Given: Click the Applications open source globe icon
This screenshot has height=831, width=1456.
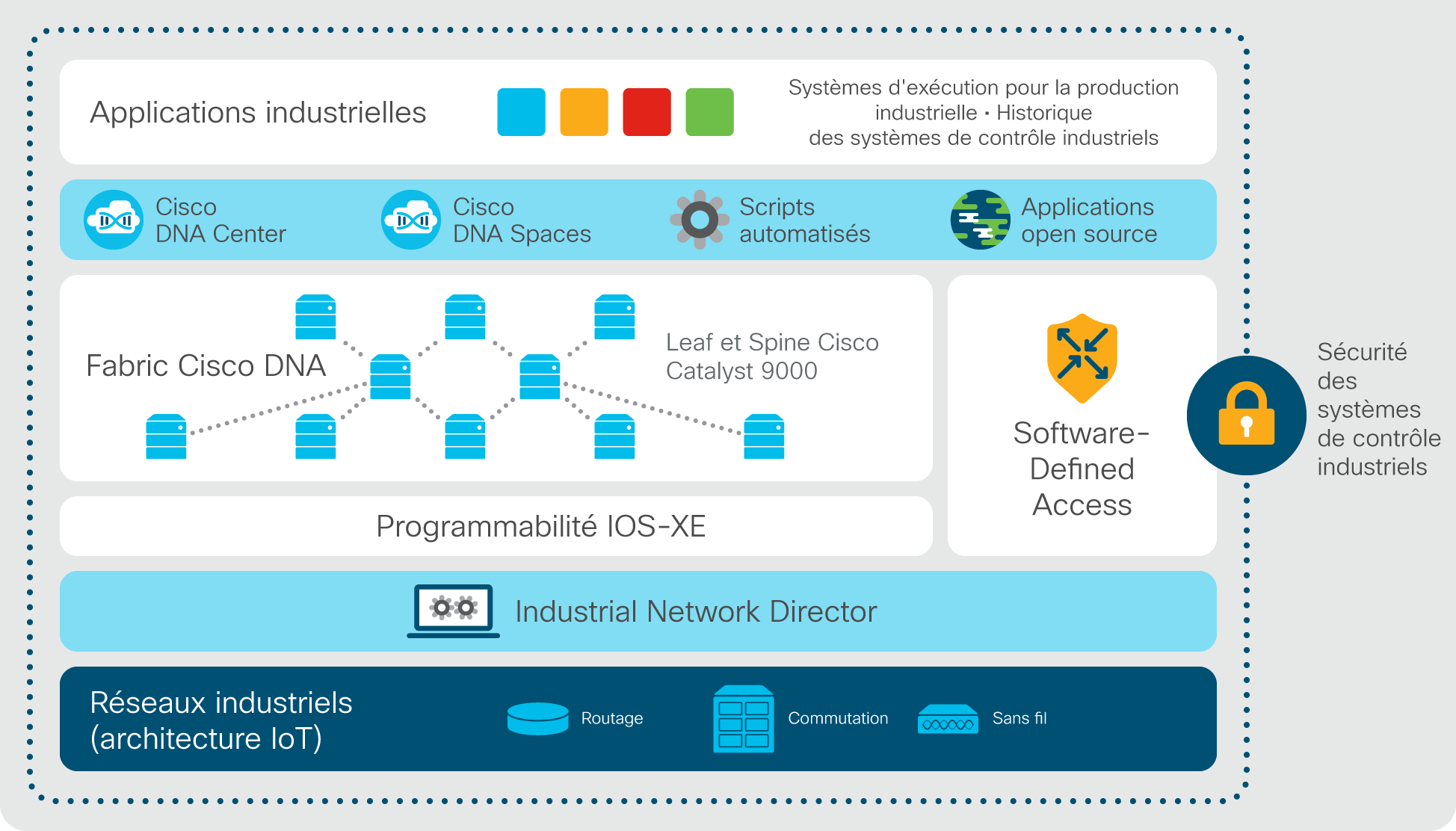Looking at the screenshot, I should (x=980, y=220).
